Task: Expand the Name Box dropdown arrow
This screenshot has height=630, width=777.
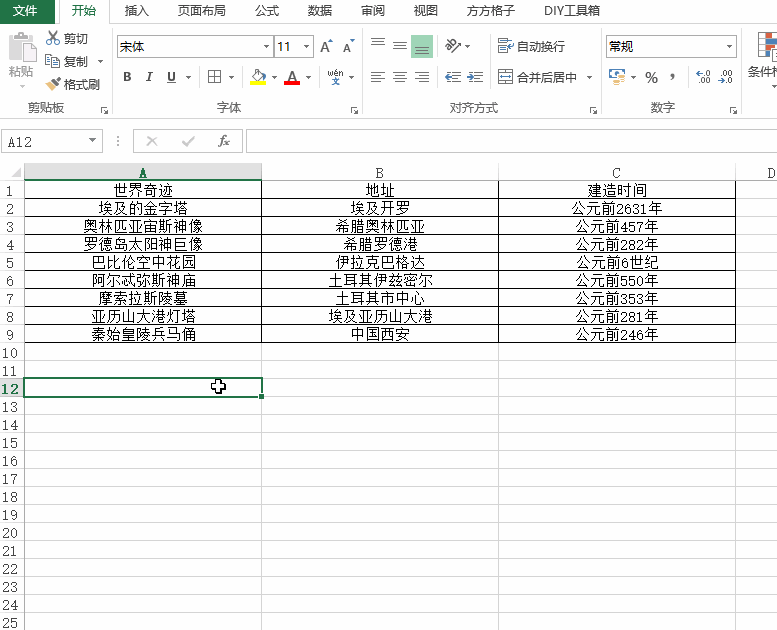Action: point(92,141)
